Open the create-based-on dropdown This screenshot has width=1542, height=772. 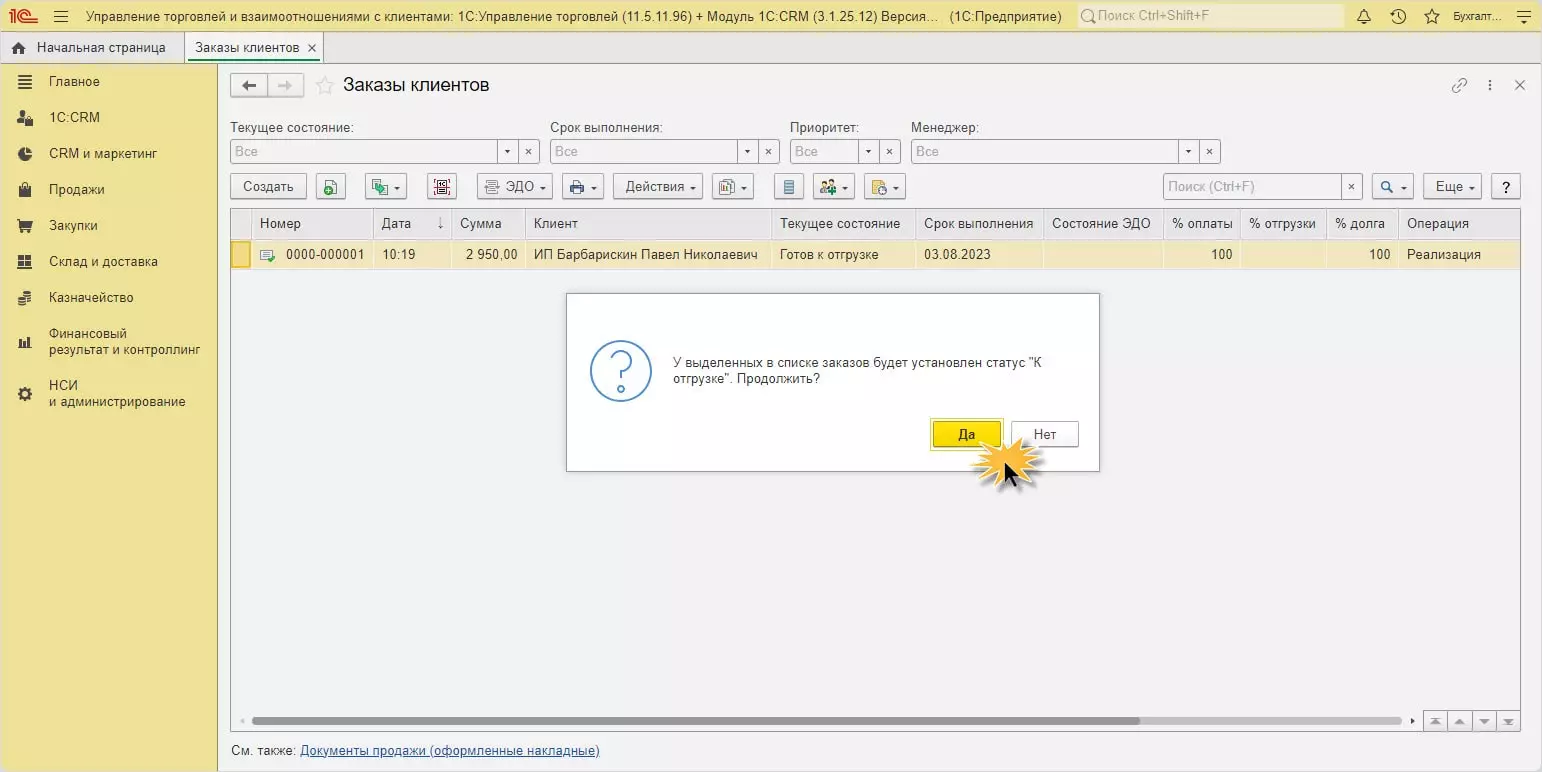[x=386, y=187]
